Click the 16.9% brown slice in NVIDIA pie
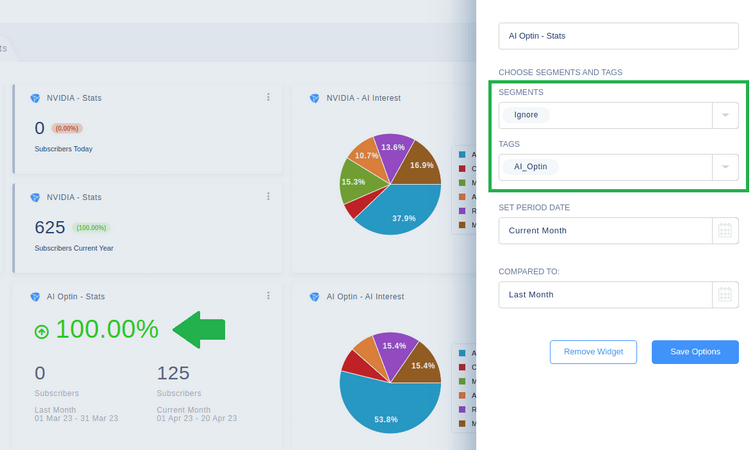Image resolution: width=750 pixels, height=450 pixels. point(420,165)
